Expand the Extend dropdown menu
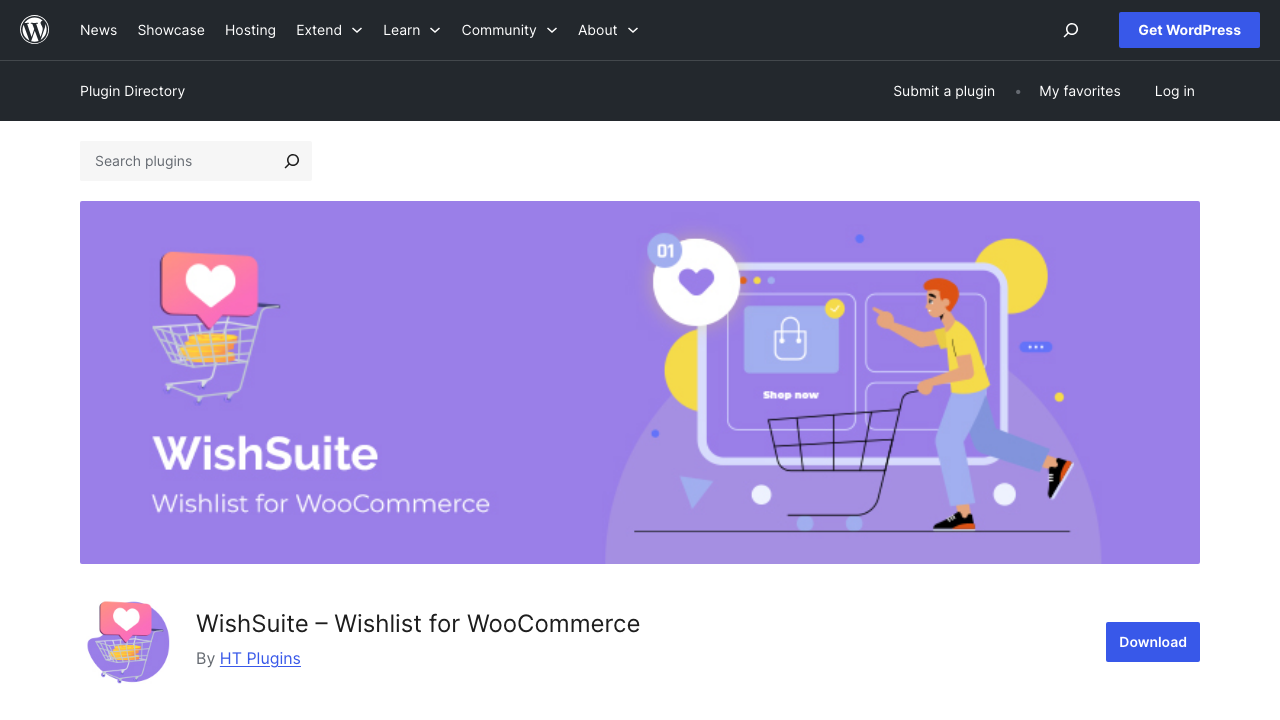1280x720 pixels. 329,30
